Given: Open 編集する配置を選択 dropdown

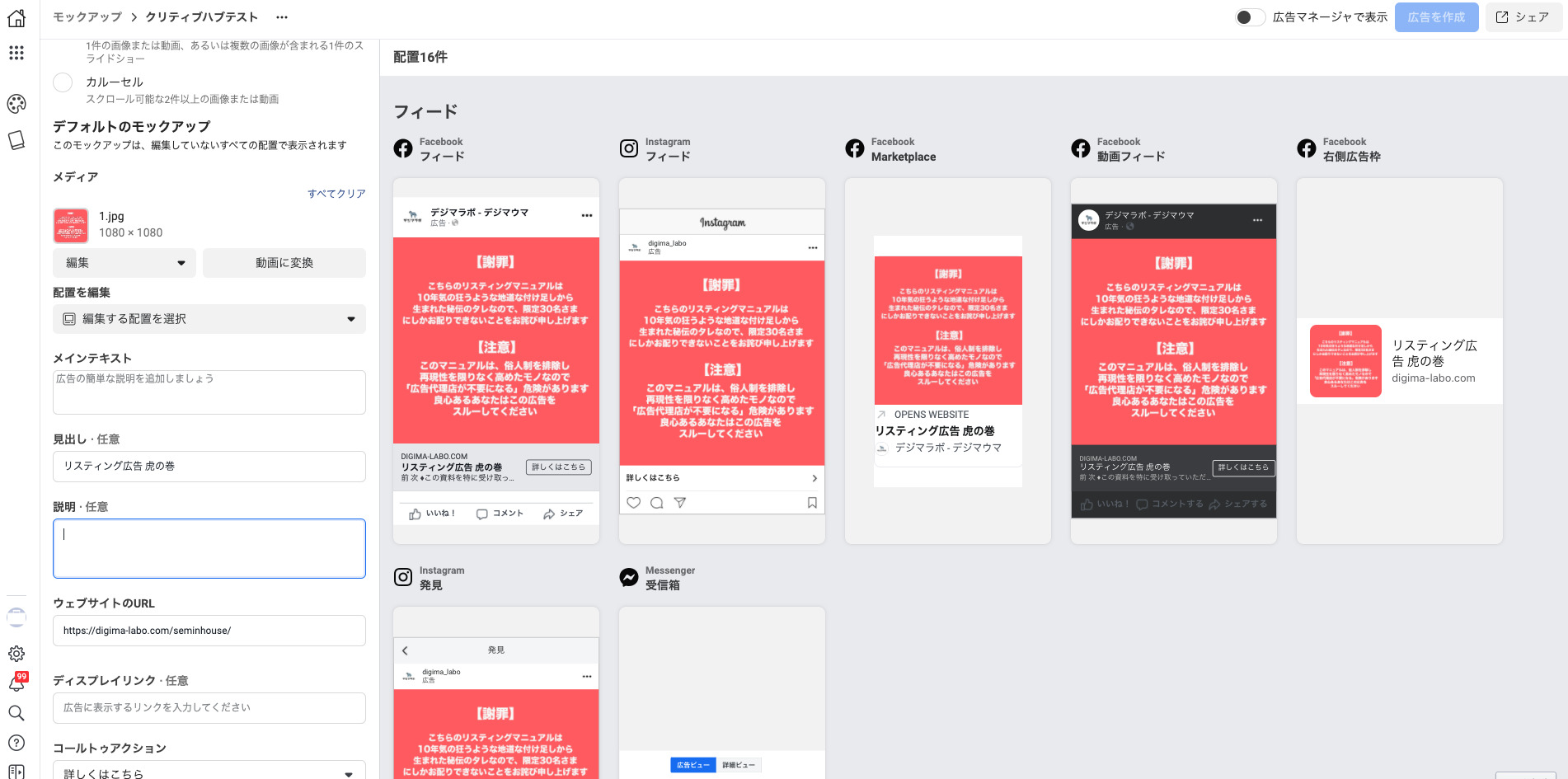Looking at the screenshot, I should [x=209, y=319].
